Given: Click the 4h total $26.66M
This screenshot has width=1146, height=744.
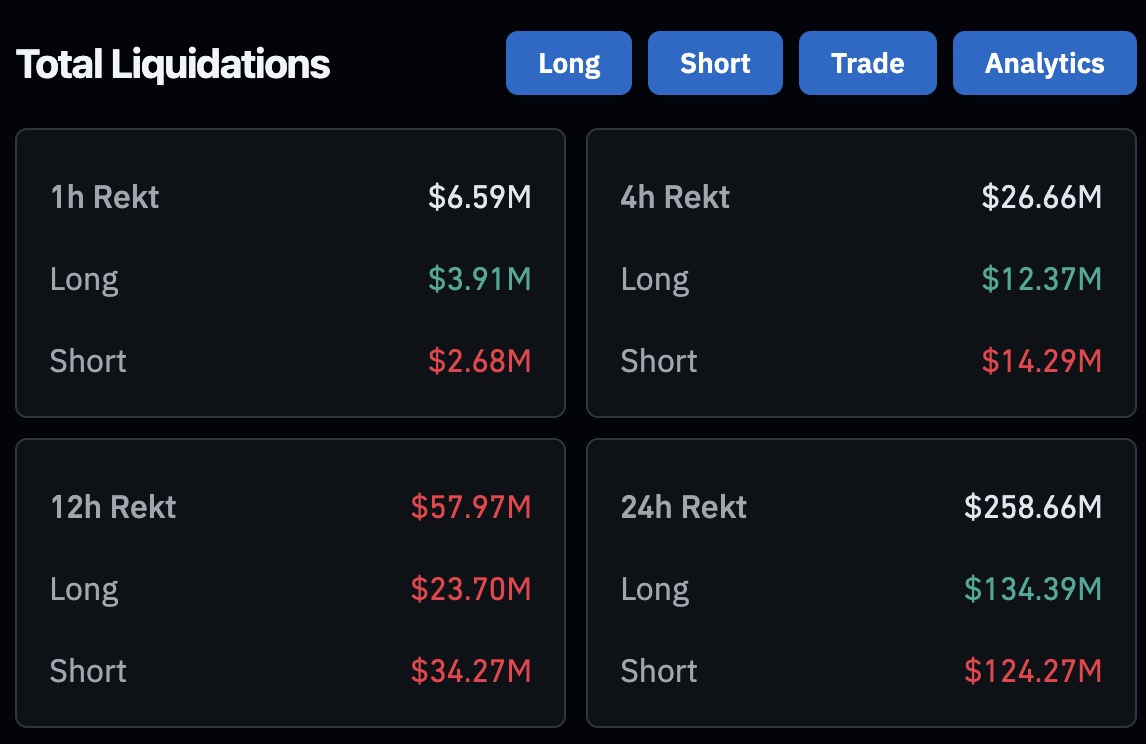Looking at the screenshot, I should click(x=1041, y=197).
